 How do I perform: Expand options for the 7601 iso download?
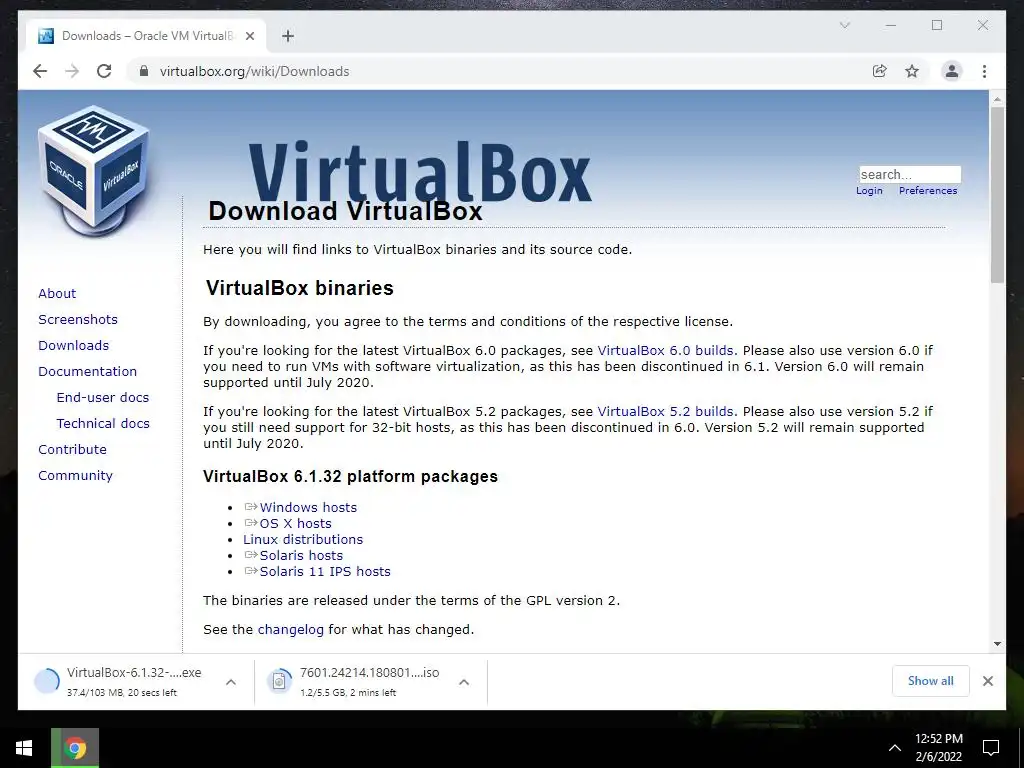point(464,682)
